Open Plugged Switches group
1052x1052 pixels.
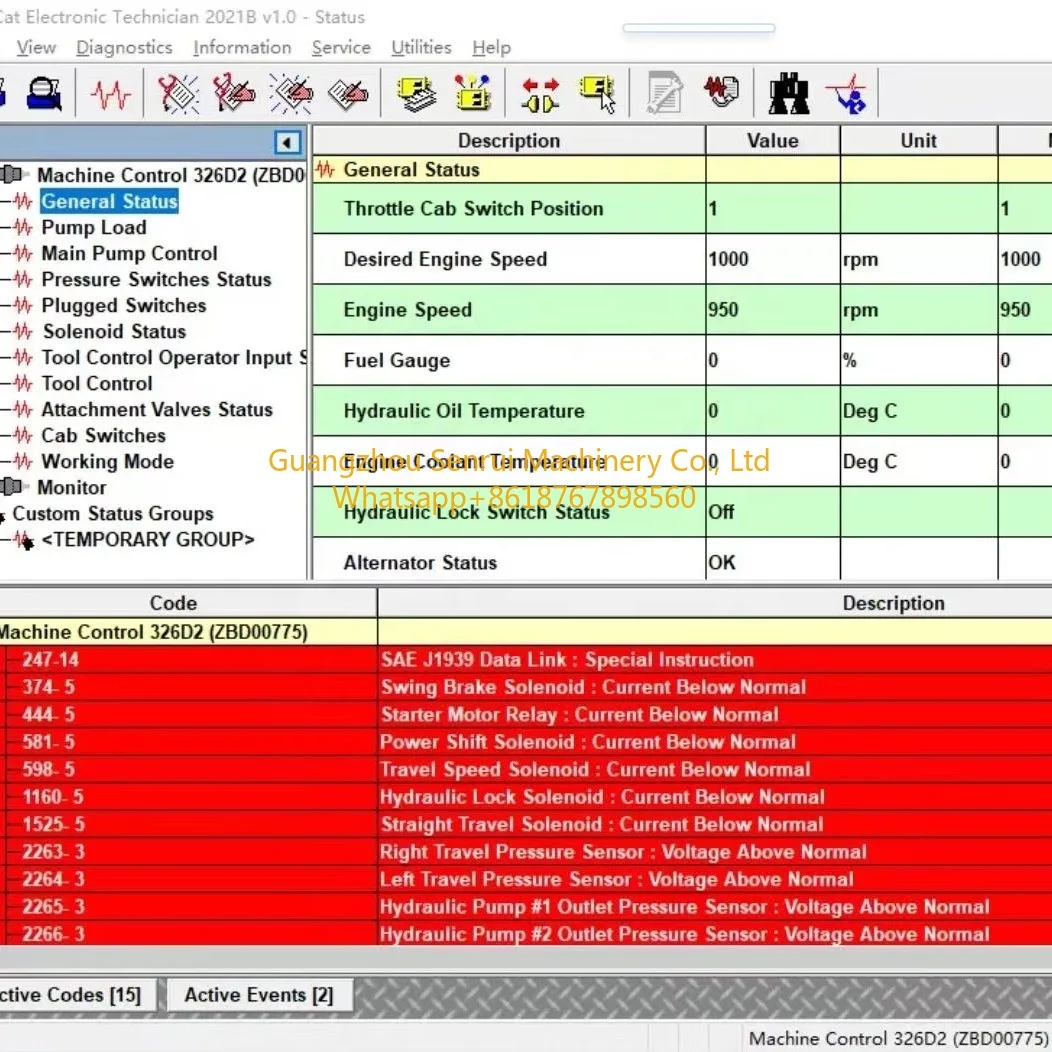(123, 306)
